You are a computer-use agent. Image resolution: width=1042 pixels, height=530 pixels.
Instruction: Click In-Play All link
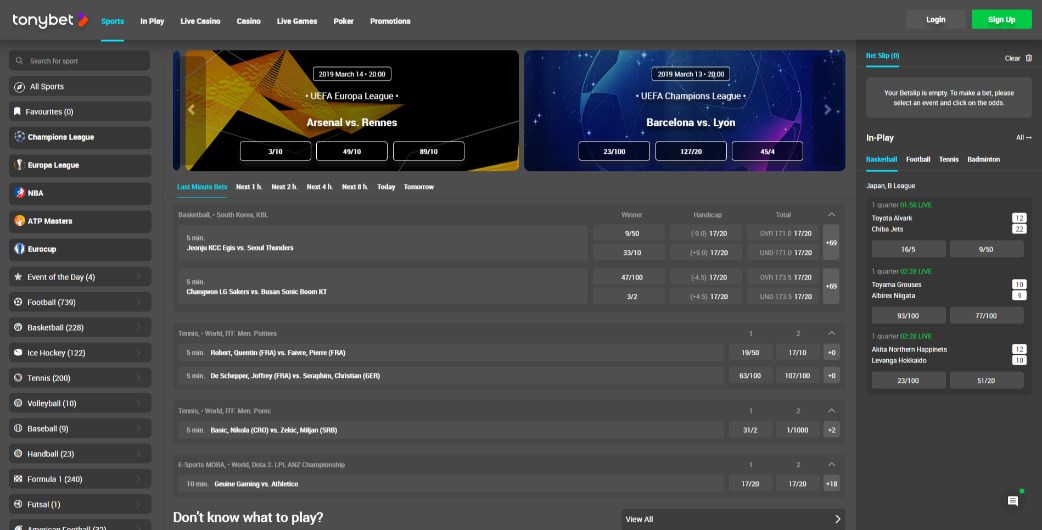(1023, 137)
